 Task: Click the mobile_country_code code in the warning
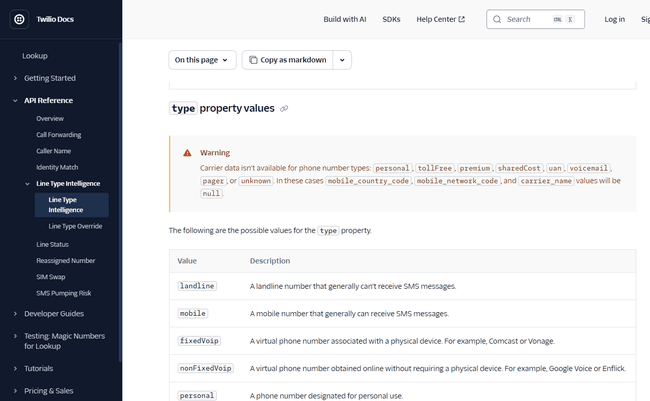(x=369, y=181)
